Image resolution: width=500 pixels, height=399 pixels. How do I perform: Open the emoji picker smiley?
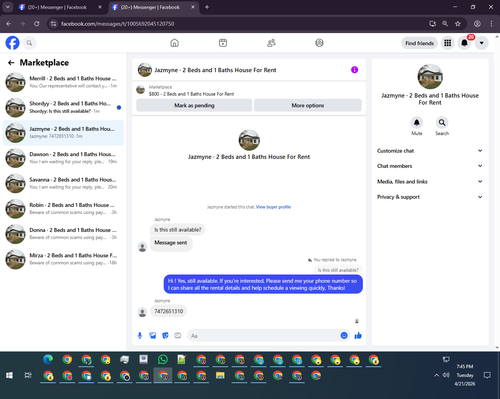[x=344, y=336]
